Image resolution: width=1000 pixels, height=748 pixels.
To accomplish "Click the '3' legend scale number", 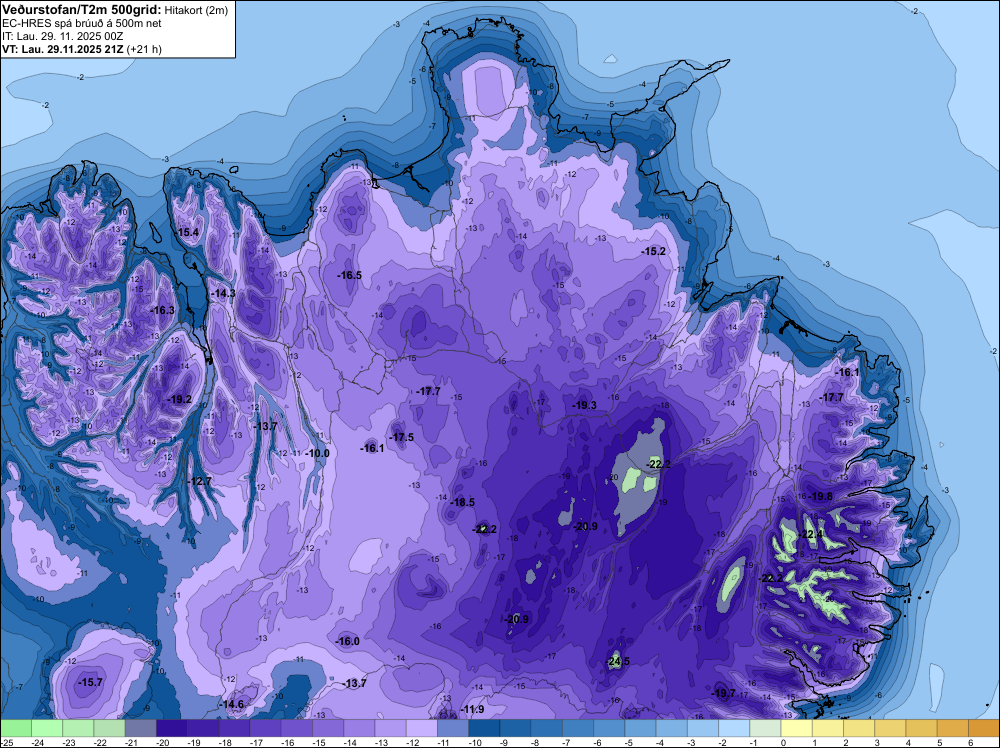I will pos(877,742).
